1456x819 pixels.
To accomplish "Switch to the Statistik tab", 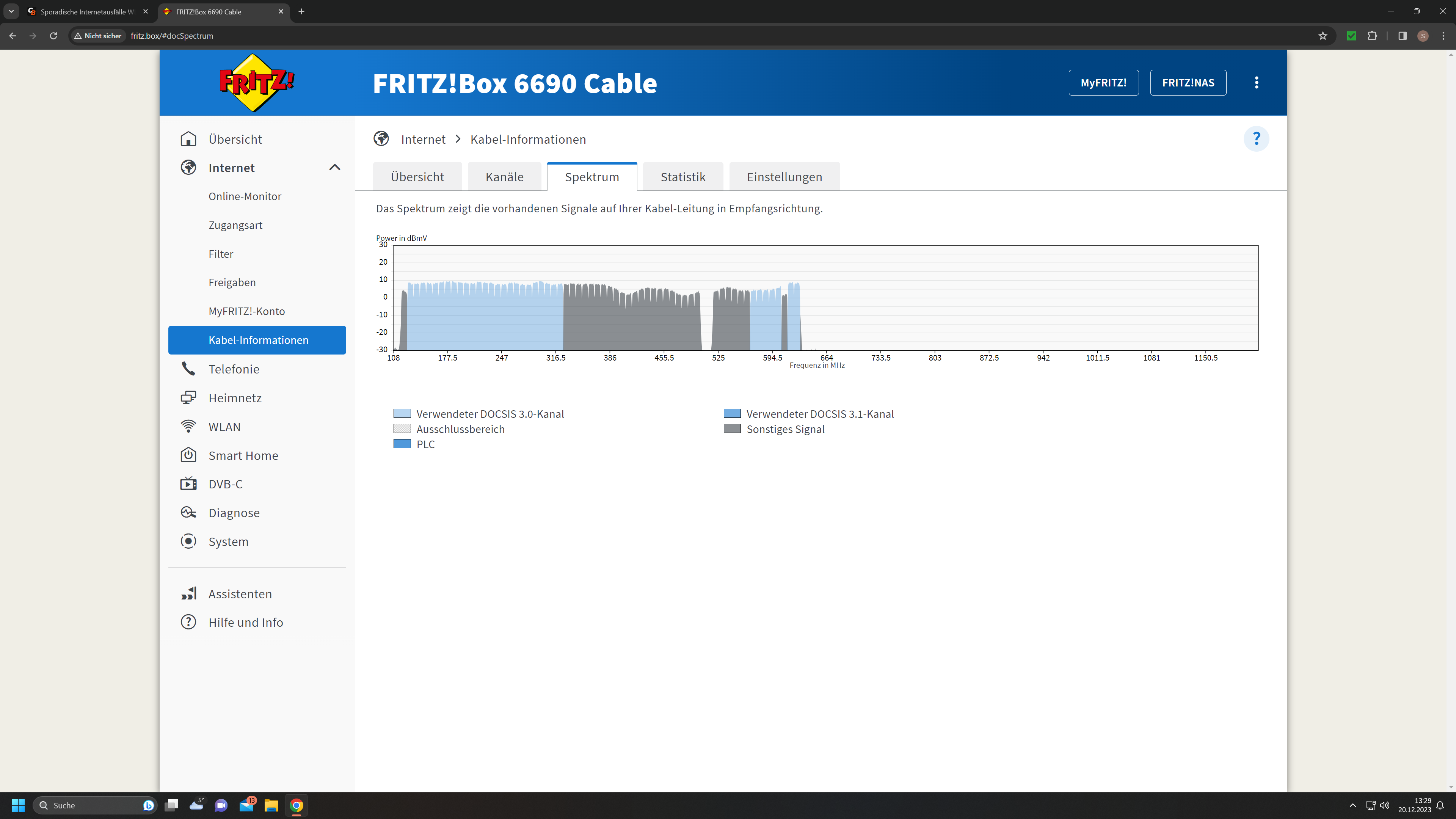I will (x=683, y=177).
